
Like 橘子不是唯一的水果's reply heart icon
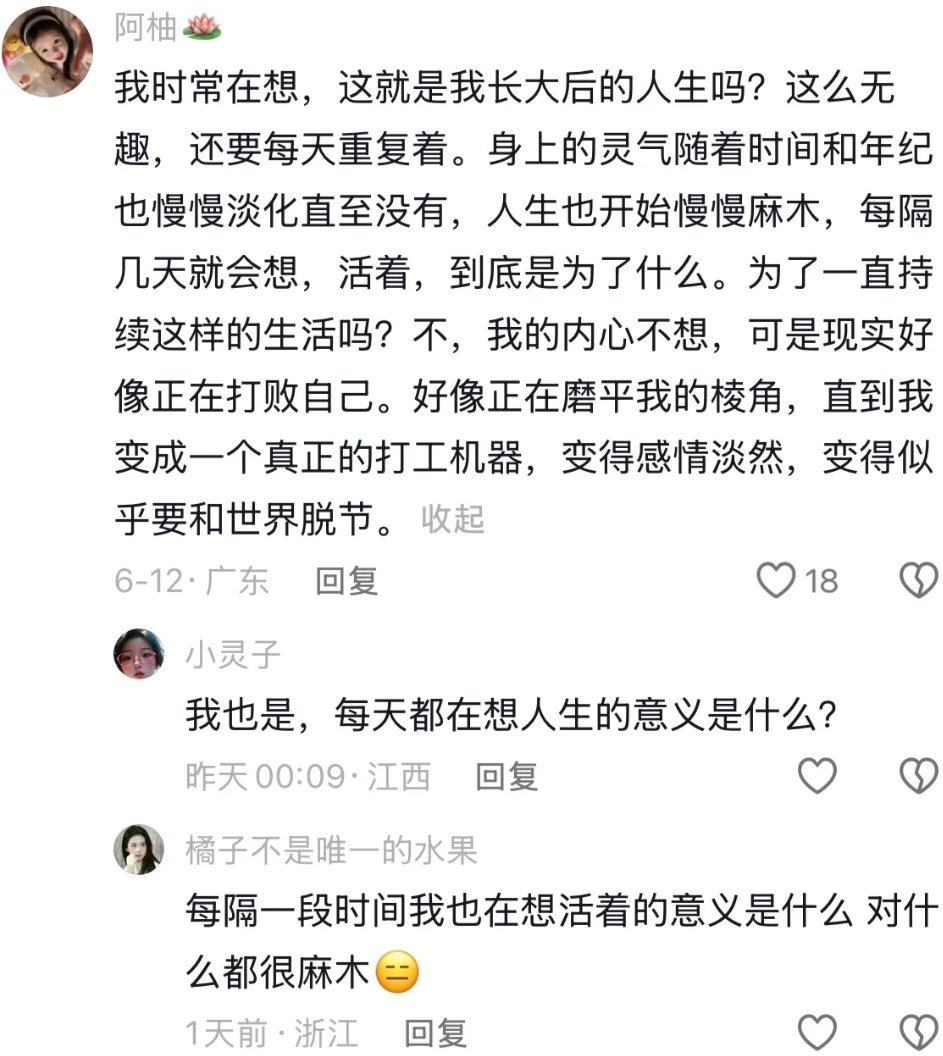pyautogui.click(x=817, y=1032)
